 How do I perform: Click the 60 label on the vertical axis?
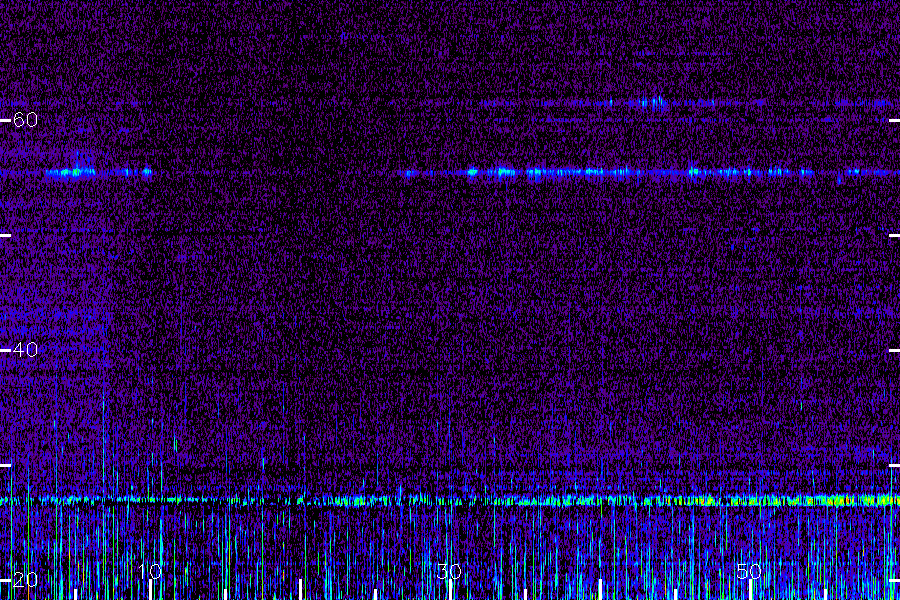pyautogui.click(x=25, y=120)
